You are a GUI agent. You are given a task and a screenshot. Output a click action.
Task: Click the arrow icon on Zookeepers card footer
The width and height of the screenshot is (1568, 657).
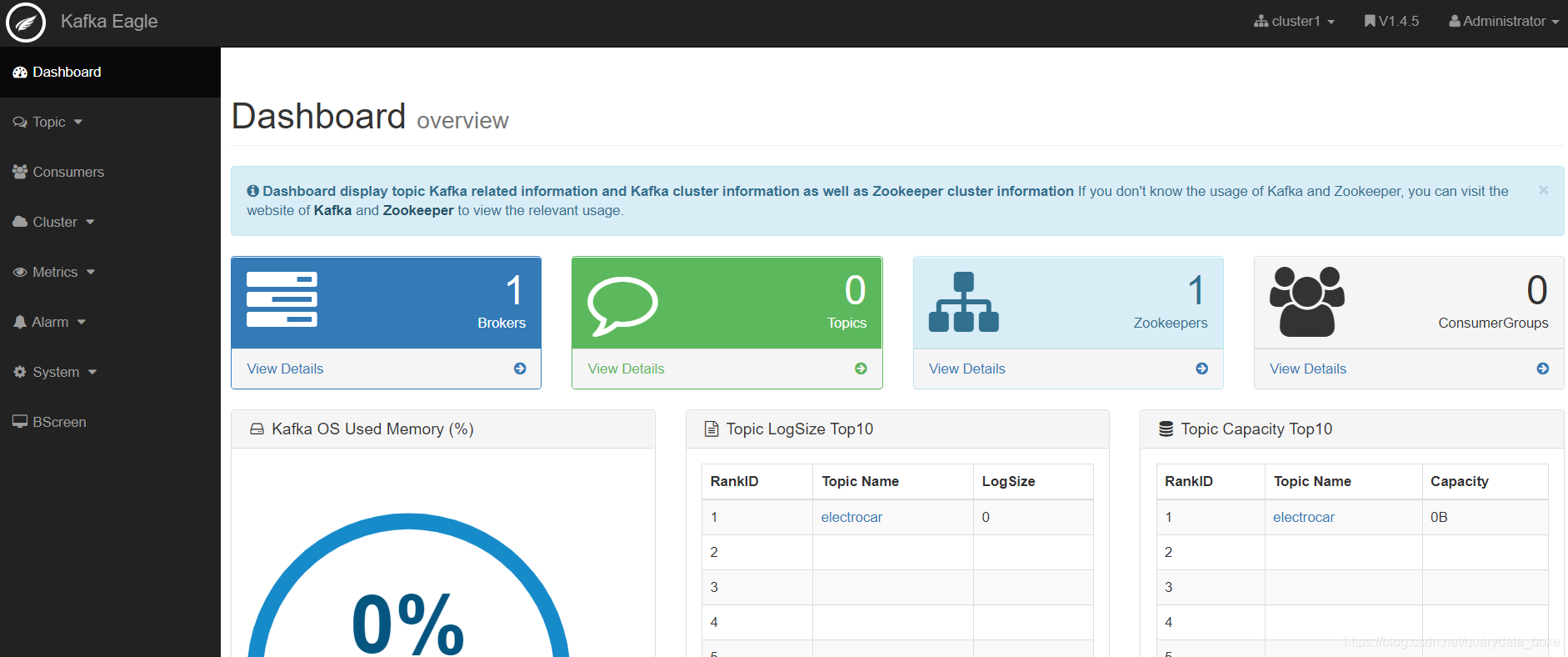tap(1201, 369)
